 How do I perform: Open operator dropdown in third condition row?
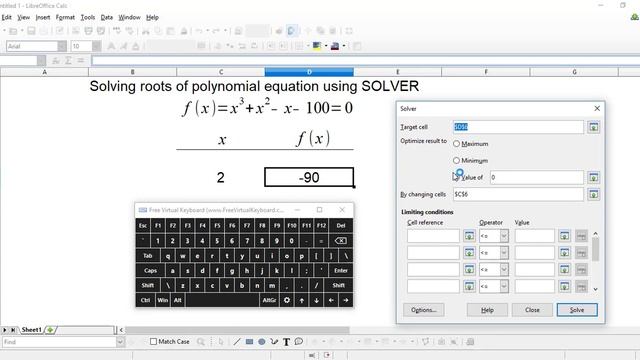click(x=504, y=269)
